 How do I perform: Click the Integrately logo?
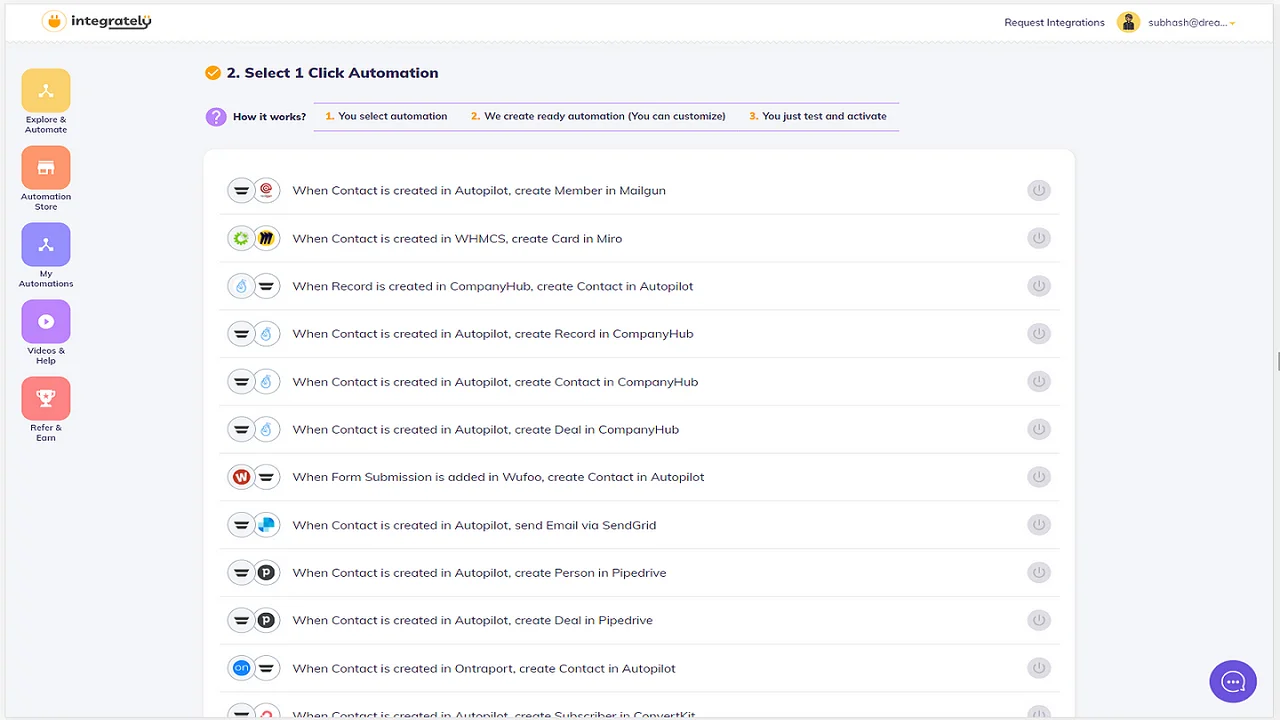point(96,21)
